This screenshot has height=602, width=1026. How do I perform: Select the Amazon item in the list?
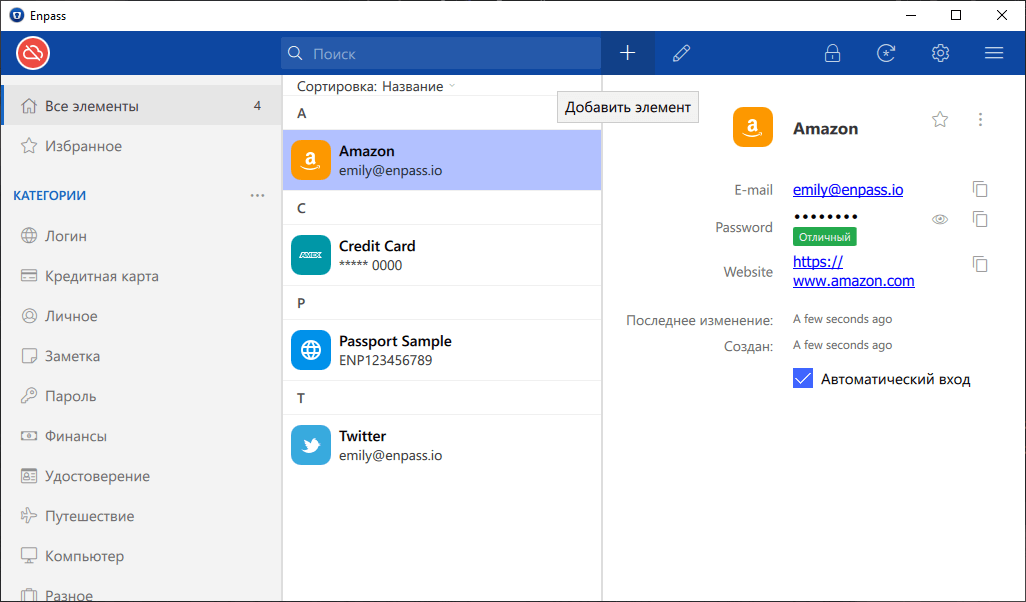click(x=442, y=160)
